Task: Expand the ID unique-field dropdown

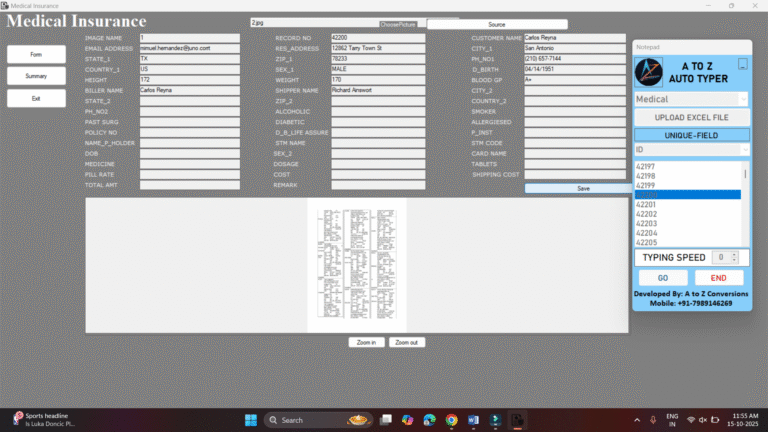Action: [744, 149]
